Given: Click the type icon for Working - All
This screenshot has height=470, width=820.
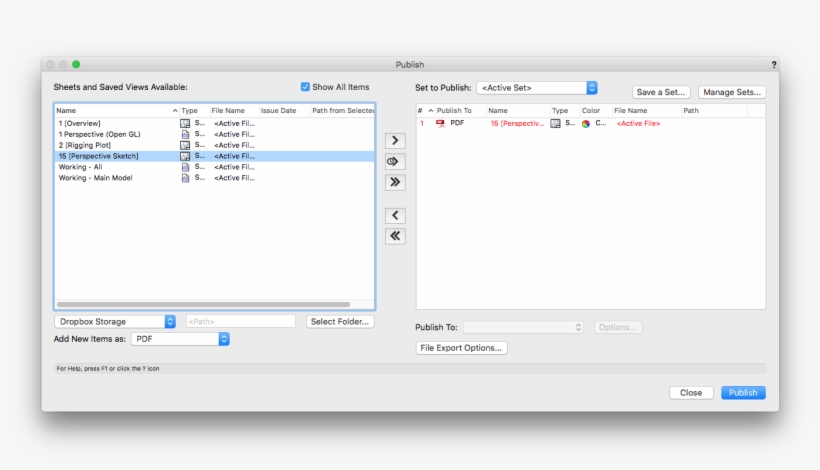Looking at the screenshot, I should click(185, 167).
